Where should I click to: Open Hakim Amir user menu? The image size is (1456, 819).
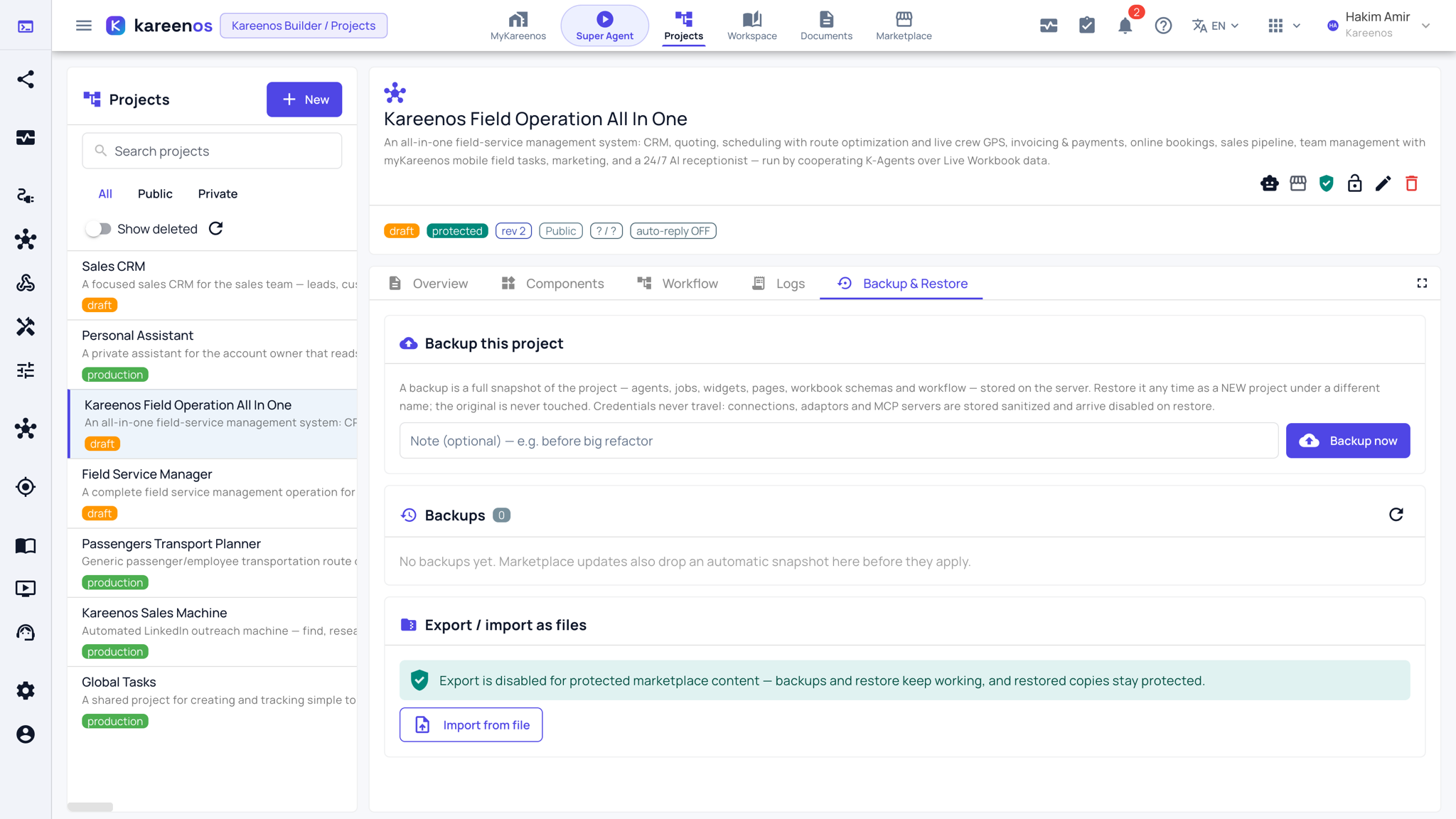point(1378,25)
